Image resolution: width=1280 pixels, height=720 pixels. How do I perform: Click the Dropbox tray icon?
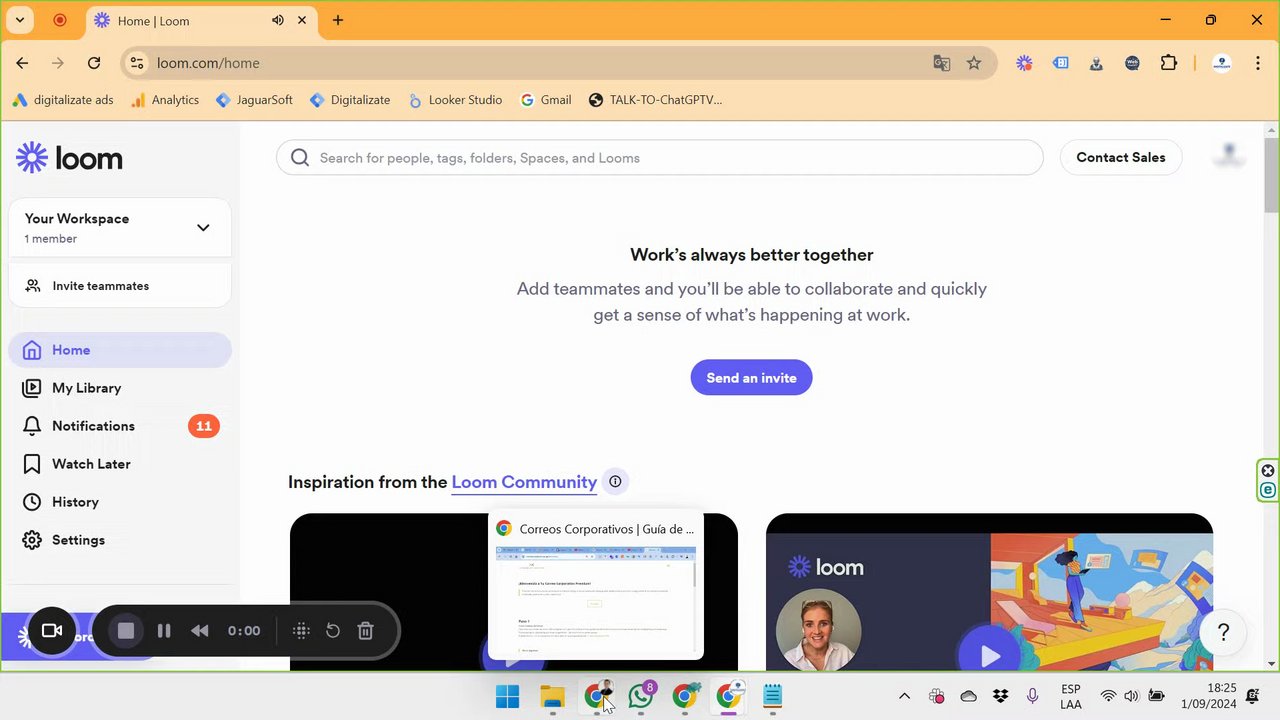[1000, 696]
